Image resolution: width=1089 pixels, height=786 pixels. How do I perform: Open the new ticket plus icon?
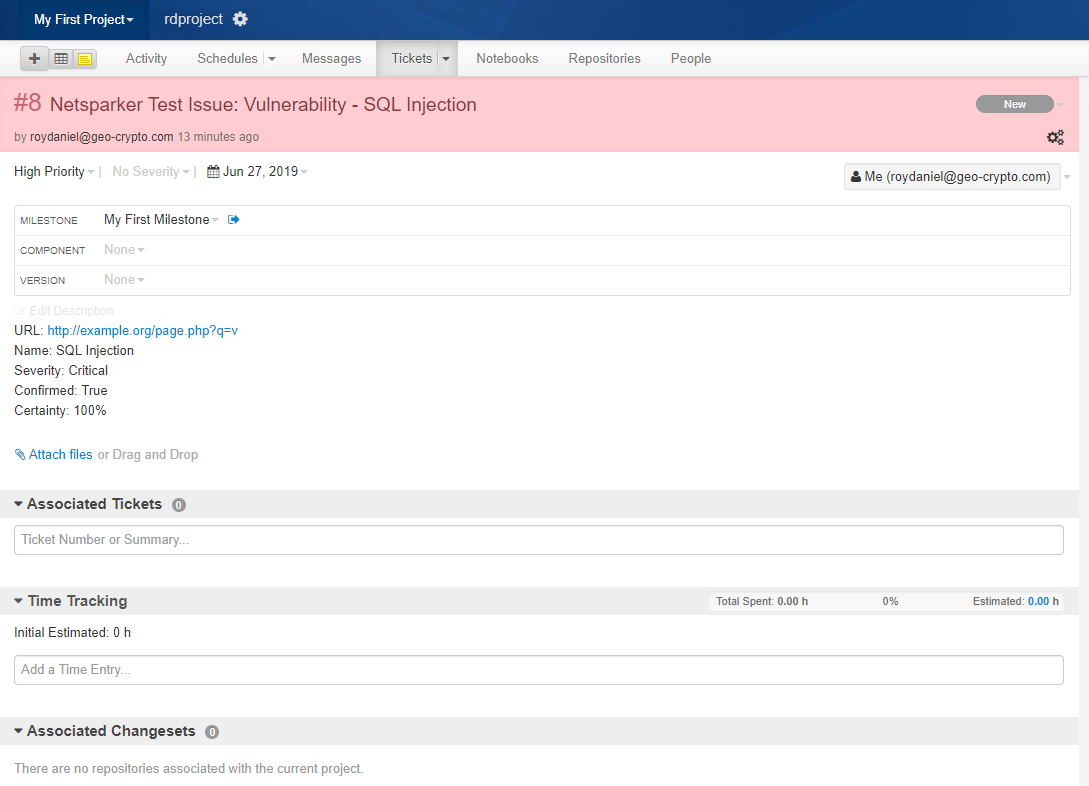point(34,58)
